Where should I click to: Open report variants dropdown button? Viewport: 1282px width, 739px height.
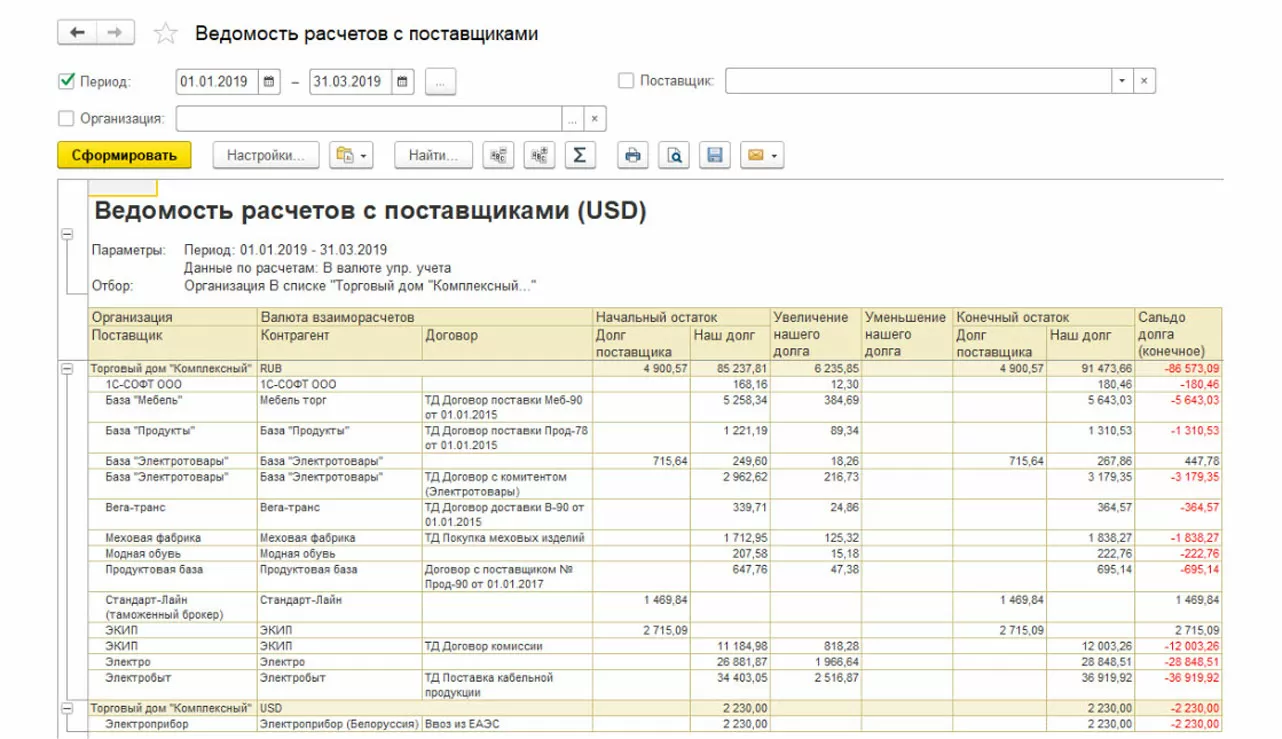pos(352,155)
